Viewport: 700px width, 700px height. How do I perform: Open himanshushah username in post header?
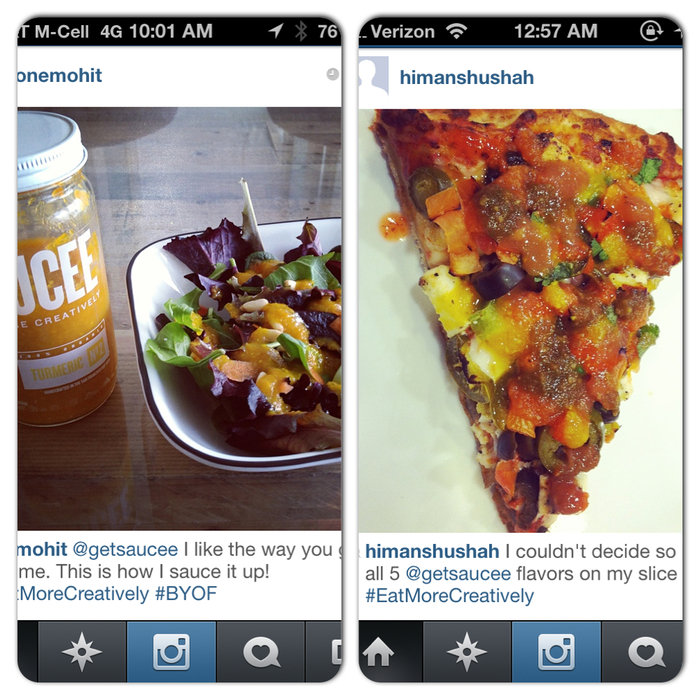[x=467, y=78]
